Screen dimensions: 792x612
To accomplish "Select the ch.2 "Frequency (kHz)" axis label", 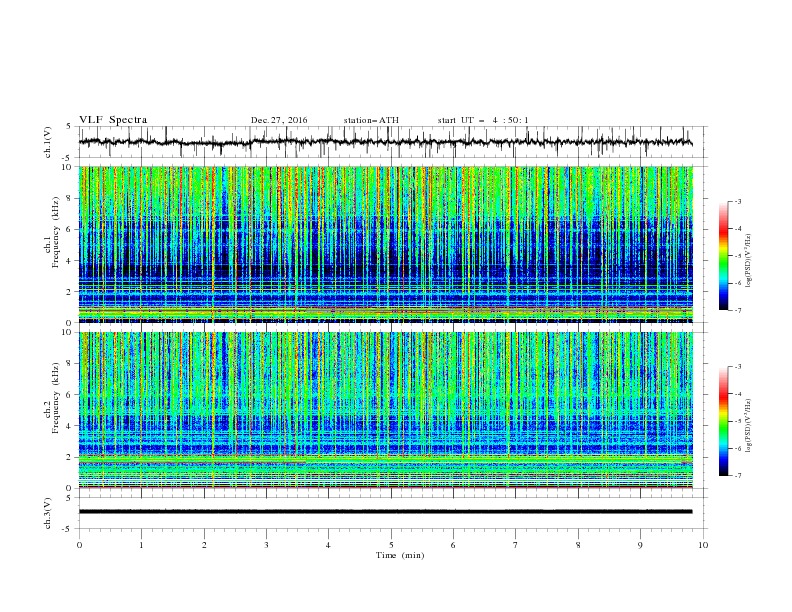I will (56, 397).
